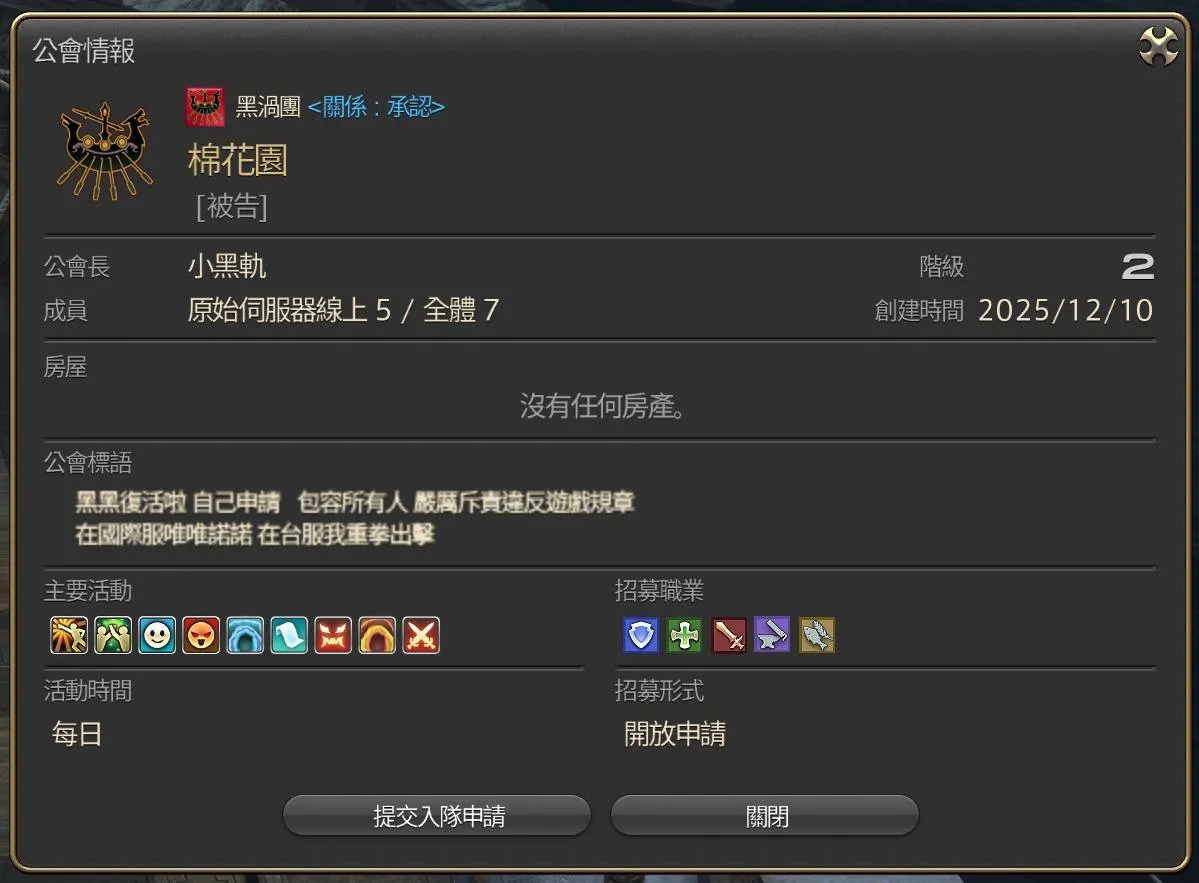Select the Hardcore angry face icon
The image size is (1199, 883).
201,635
